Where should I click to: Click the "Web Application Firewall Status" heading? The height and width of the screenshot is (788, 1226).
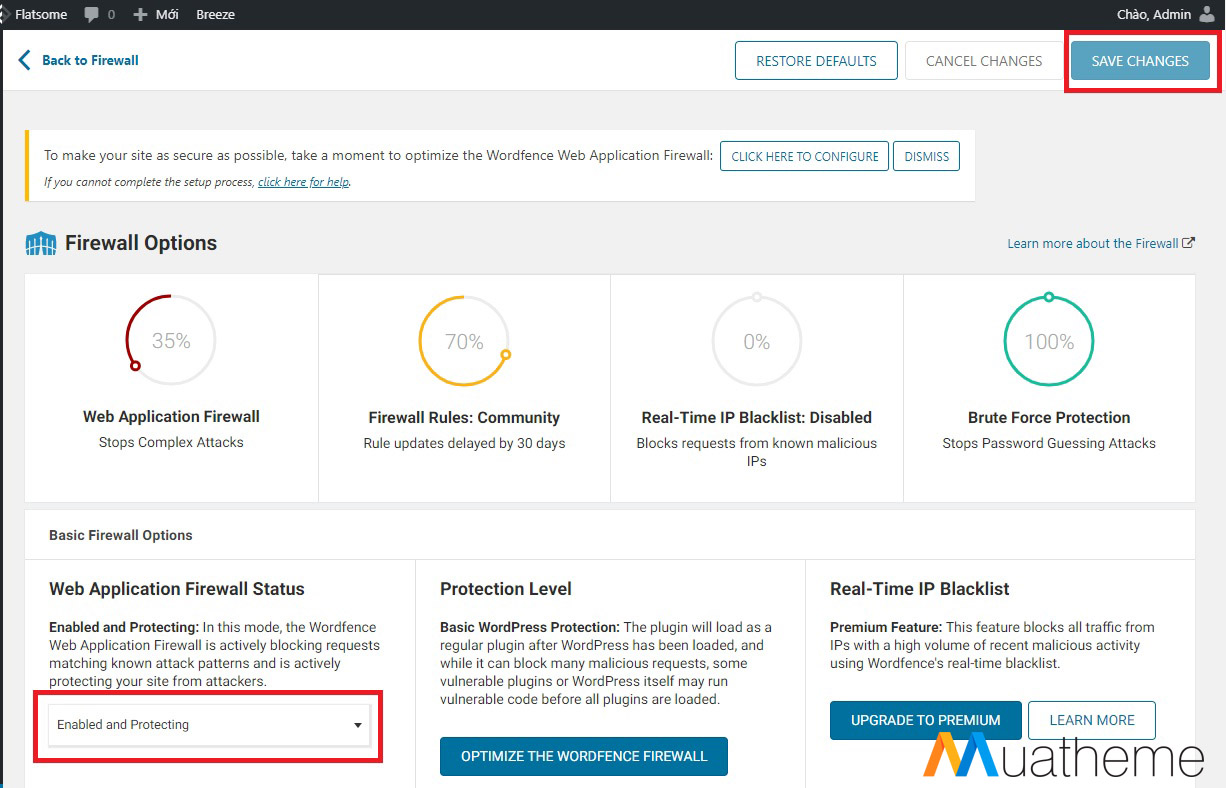click(x=177, y=589)
